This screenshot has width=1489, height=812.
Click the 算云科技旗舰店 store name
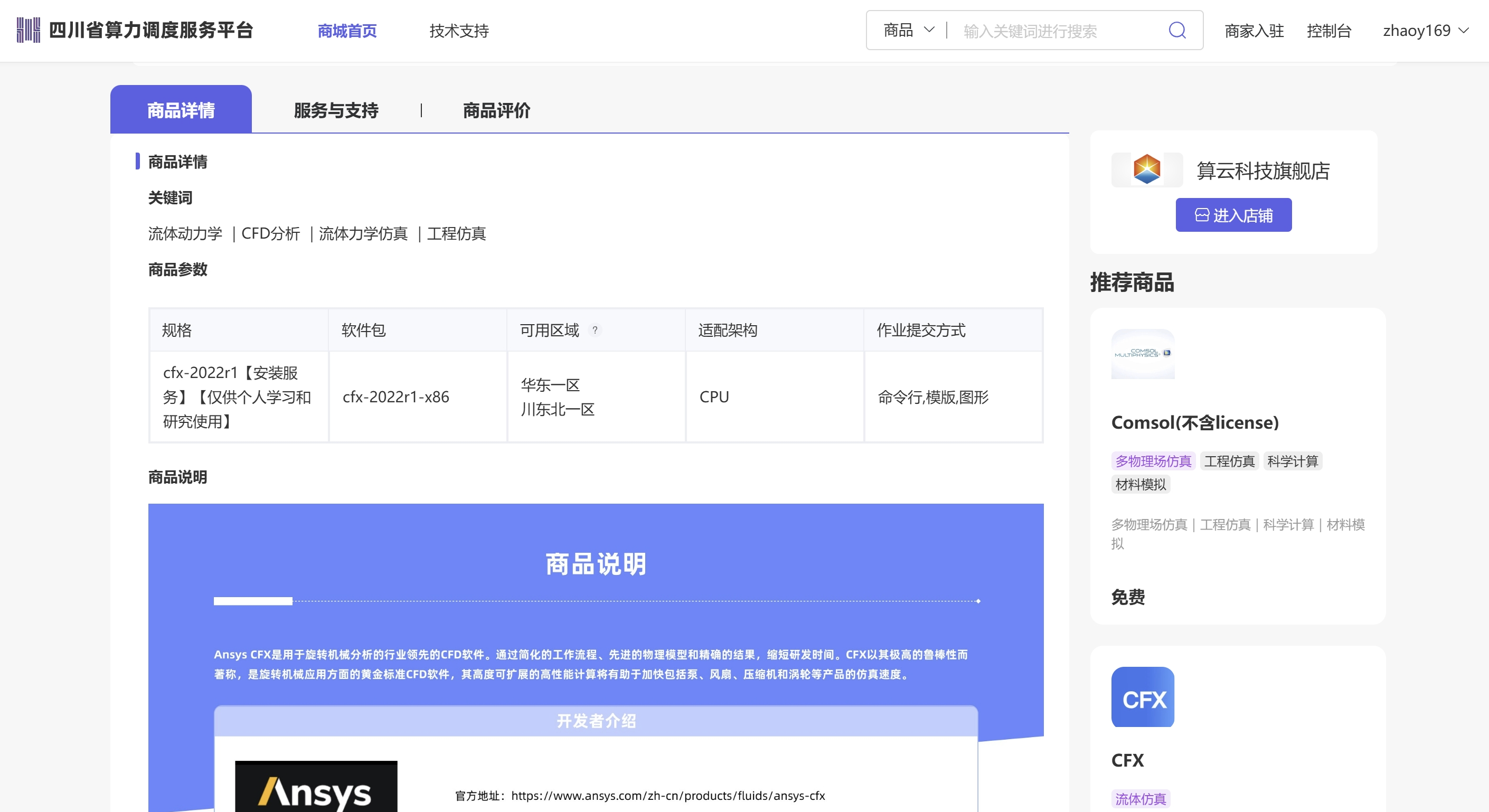click(1263, 171)
